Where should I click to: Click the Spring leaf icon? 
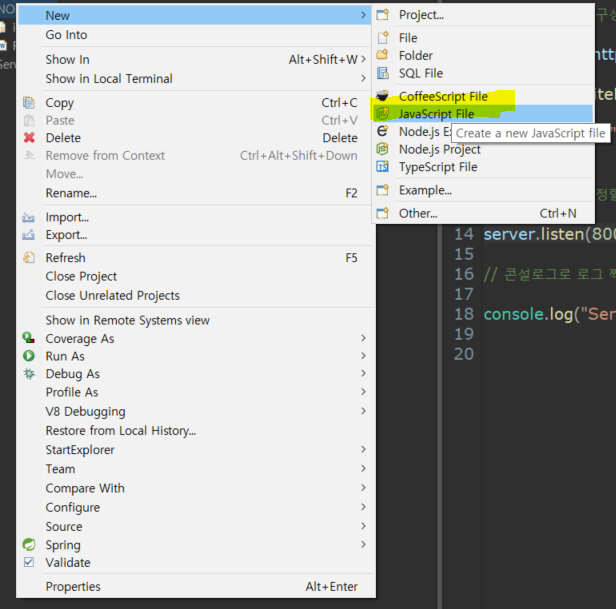click(29, 544)
